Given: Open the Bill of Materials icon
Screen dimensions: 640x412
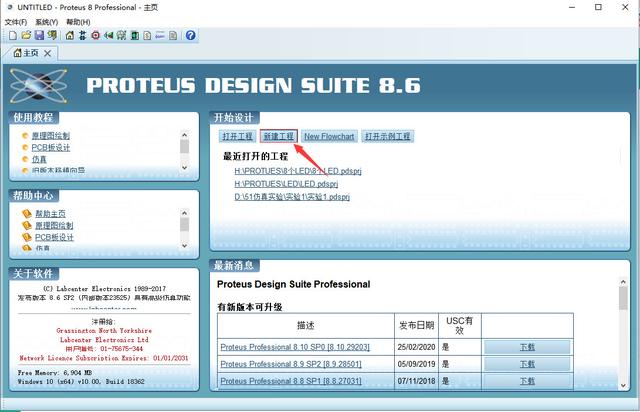Looking at the screenshot, I should [147, 36].
